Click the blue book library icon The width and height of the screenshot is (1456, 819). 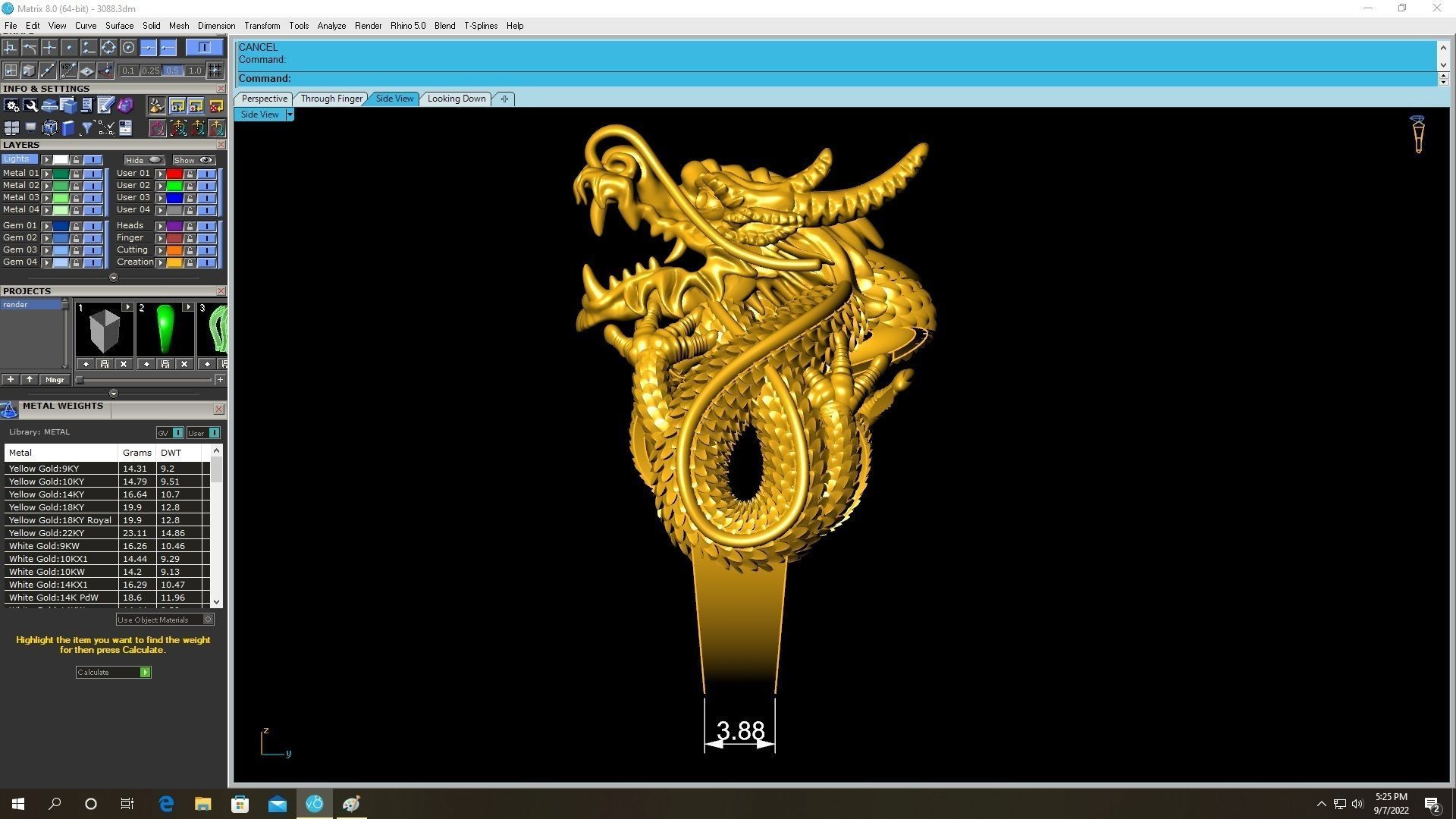pyautogui.click(x=68, y=128)
